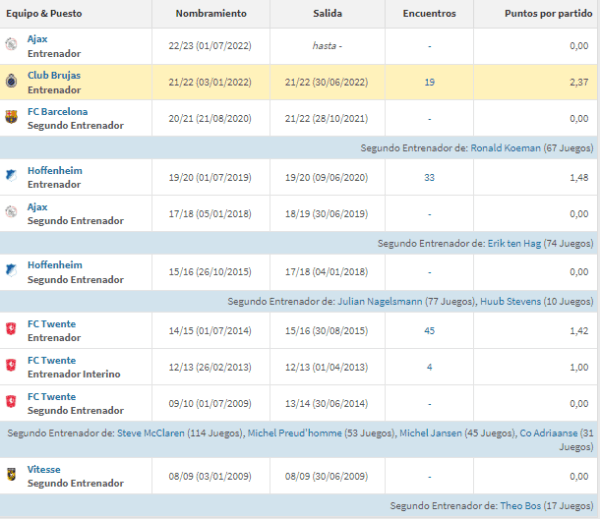Click the FC Twente crest in the 14/15 Entrenador row

click(x=11, y=329)
